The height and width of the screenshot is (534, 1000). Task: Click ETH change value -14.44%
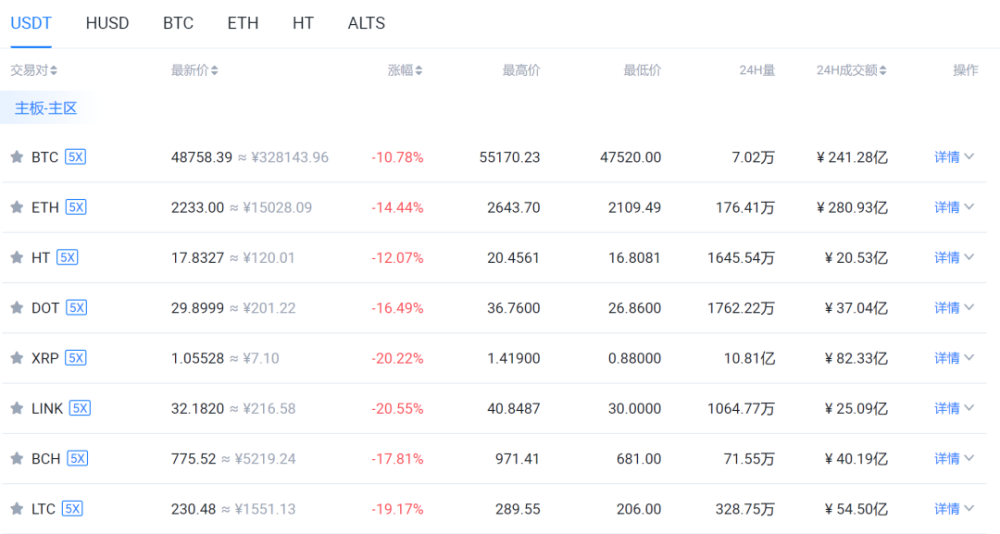[x=397, y=207]
